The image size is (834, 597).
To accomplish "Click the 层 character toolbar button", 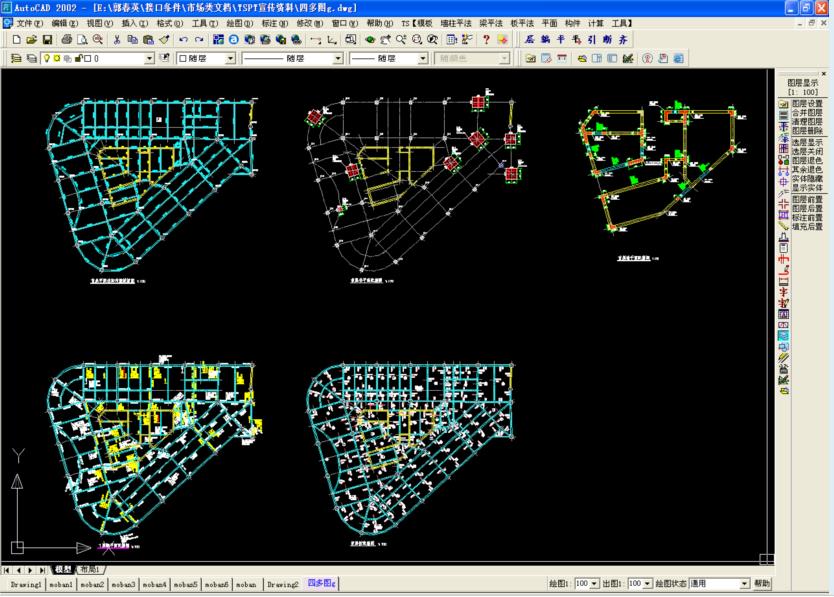I will [x=529, y=39].
